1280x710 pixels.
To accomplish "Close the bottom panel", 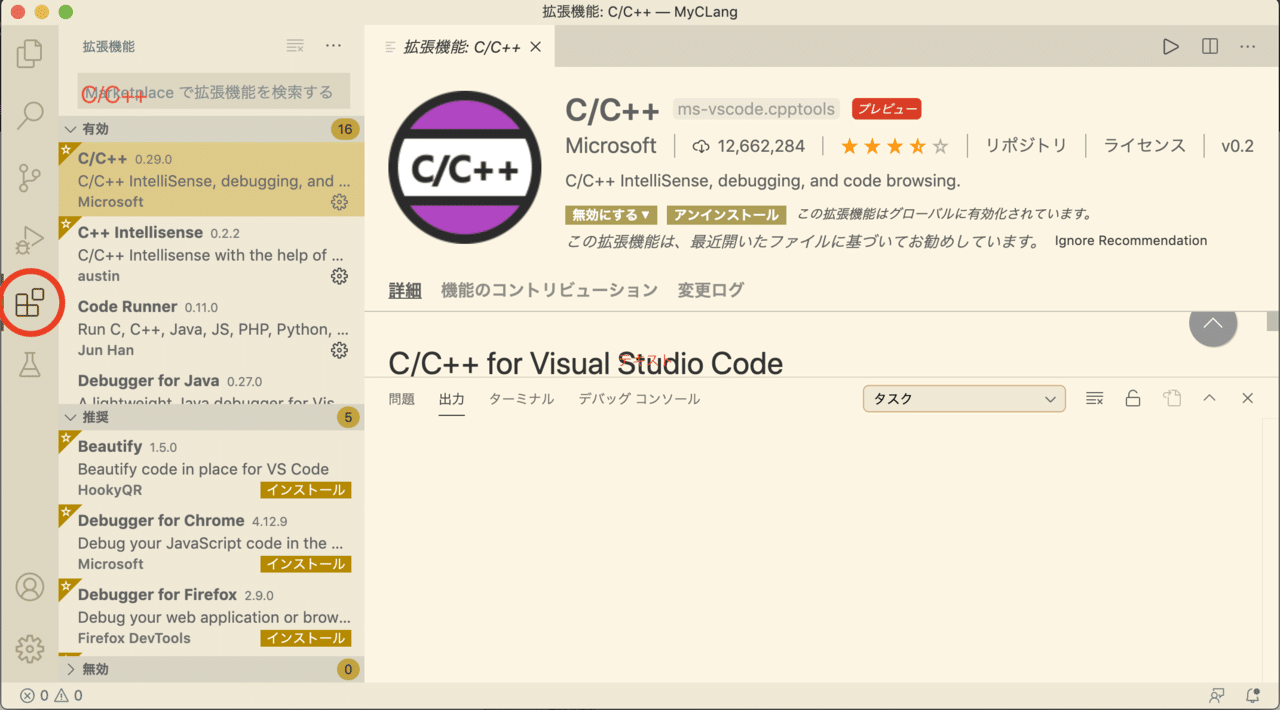I will pos(1247,398).
